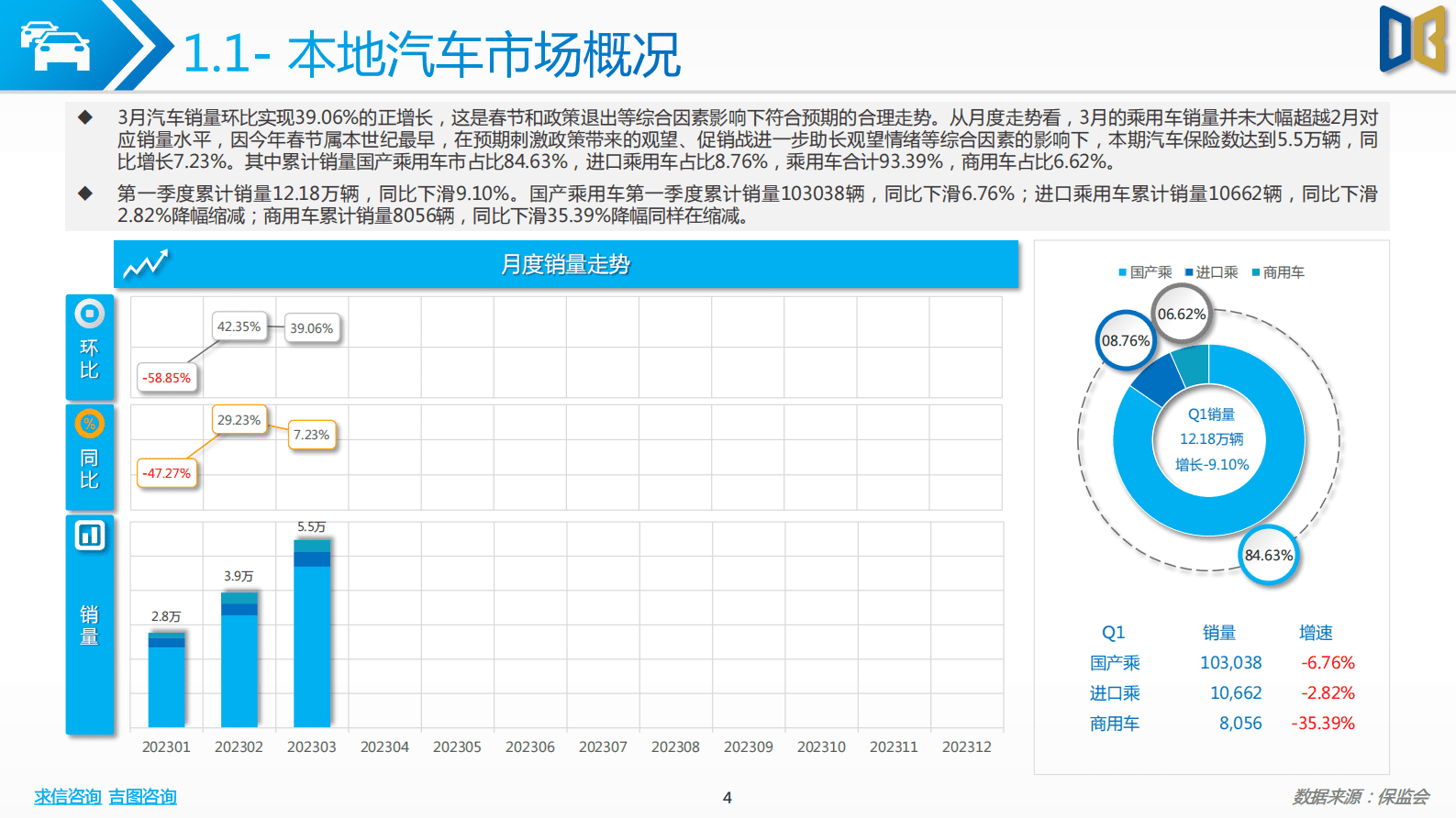Screen dimensions: 1456x818
Task: Click the 3.9万 bar label
Action: point(239,576)
